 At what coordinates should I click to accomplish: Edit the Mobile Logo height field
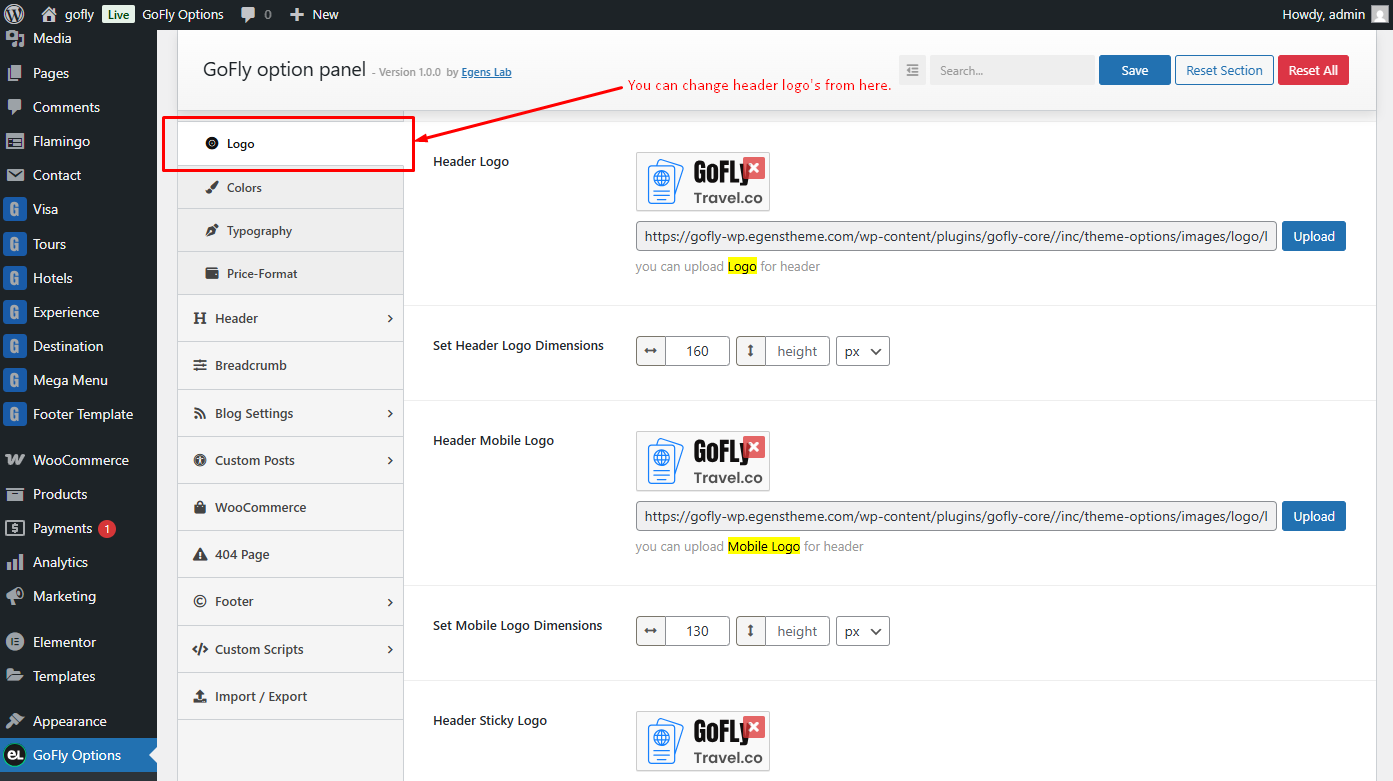coord(797,631)
